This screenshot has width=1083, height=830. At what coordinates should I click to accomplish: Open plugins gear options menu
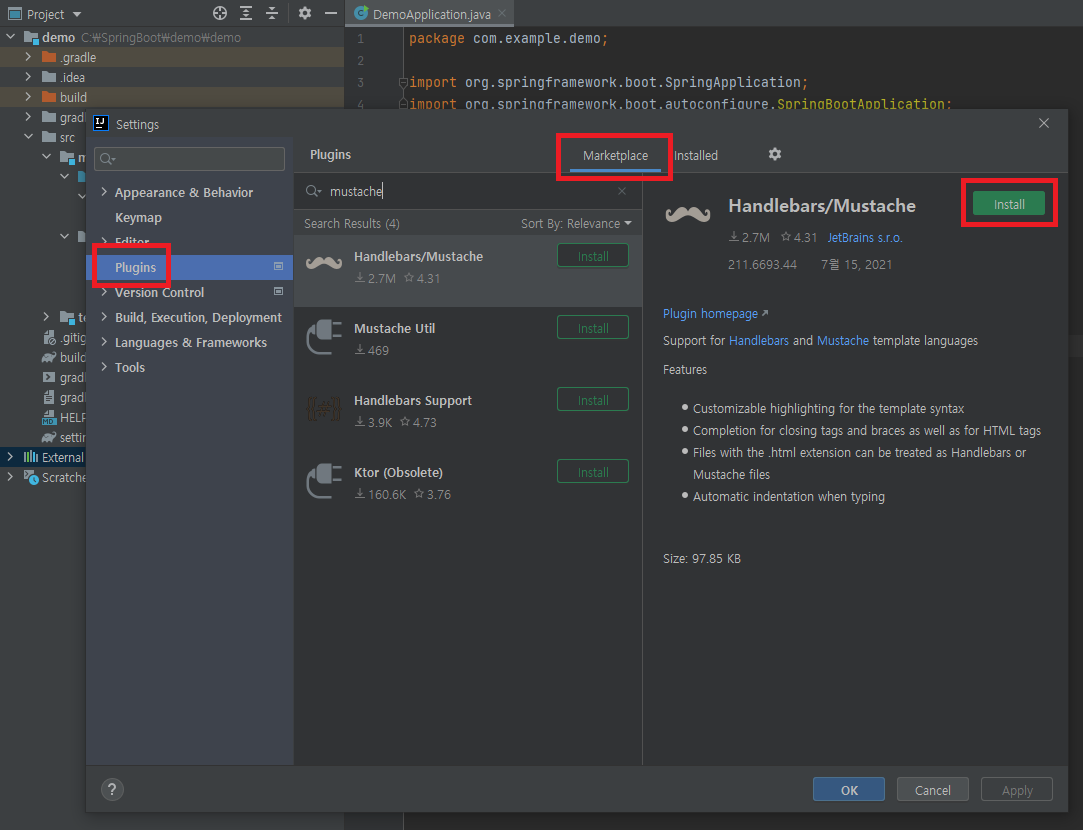(x=775, y=154)
